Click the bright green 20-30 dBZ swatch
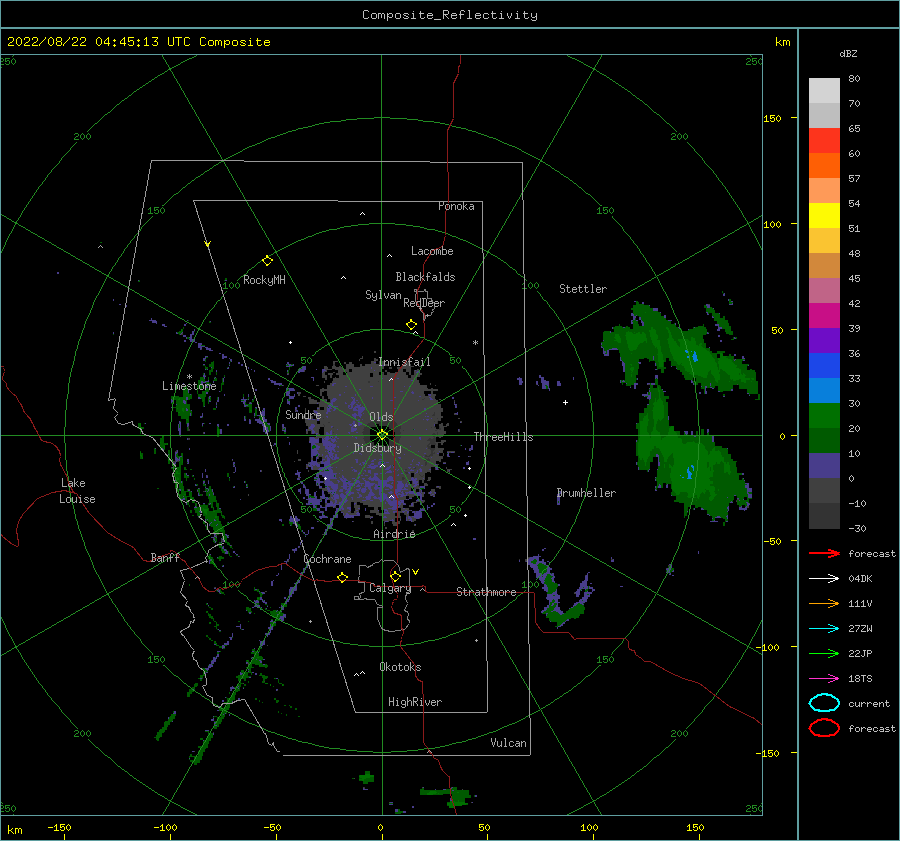The width and height of the screenshot is (900, 841). click(x=824, y=416)
